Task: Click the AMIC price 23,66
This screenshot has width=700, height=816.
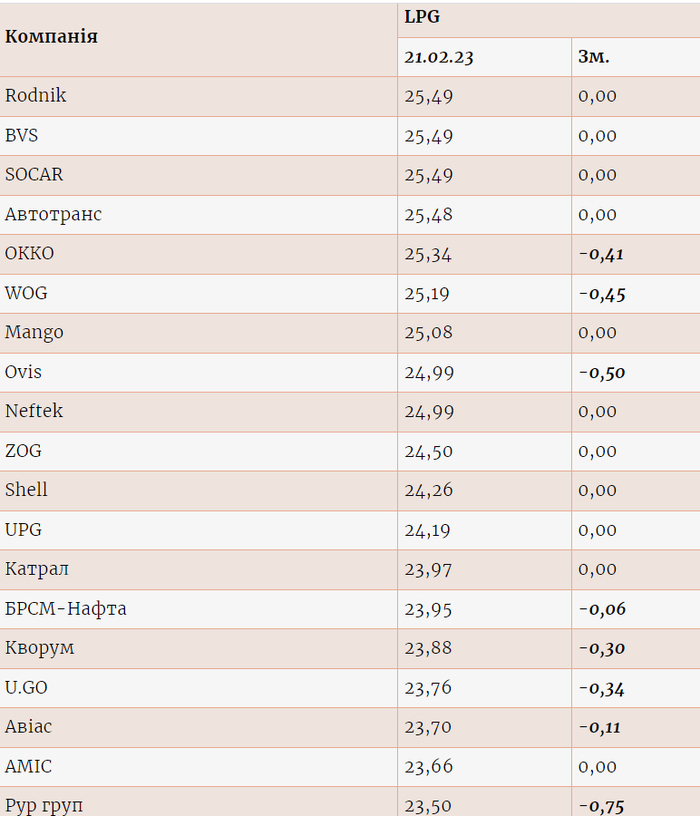Action: click(x=428, y=767)
